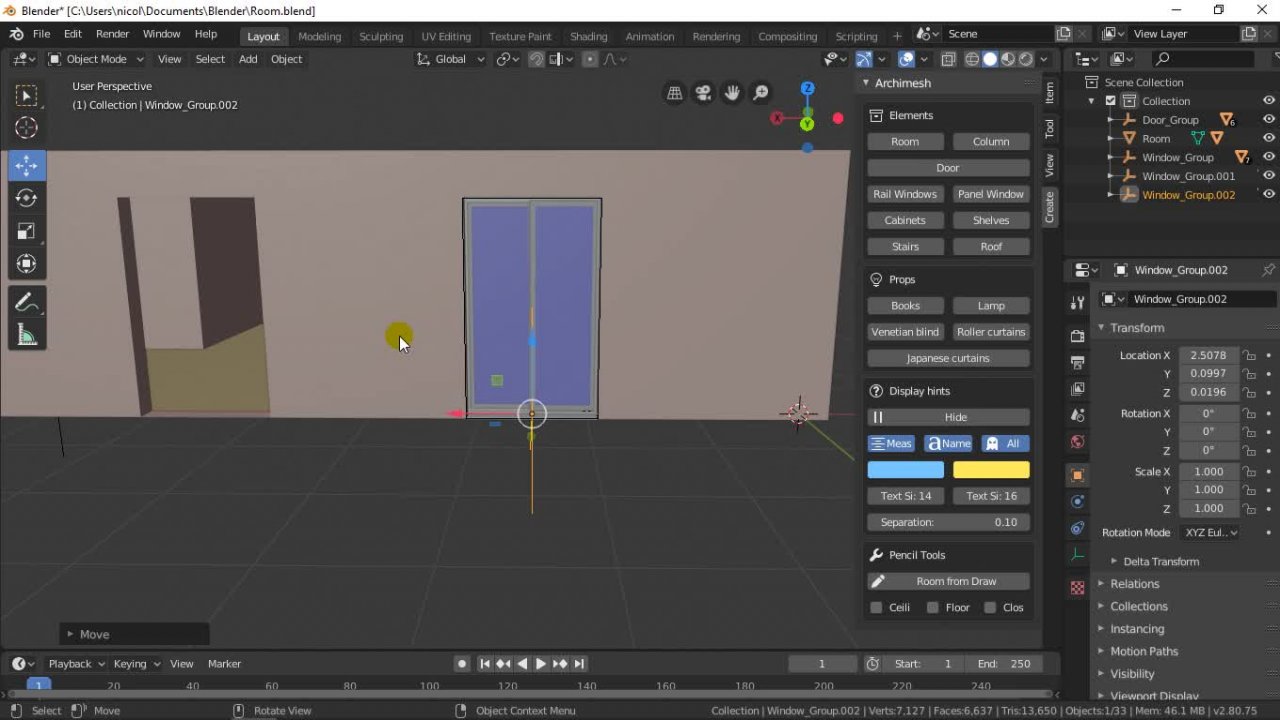Select the Scale tool in left toolbar

click(27, 231)
